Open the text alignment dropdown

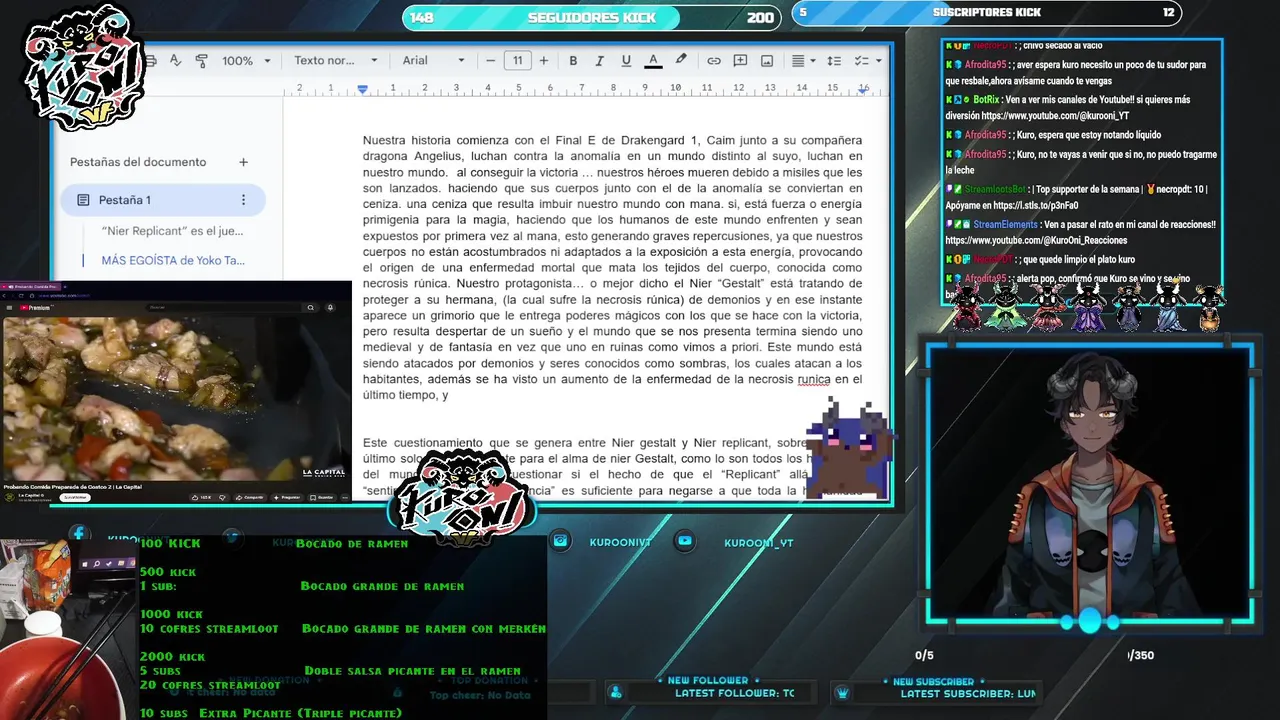coord(804,60)
